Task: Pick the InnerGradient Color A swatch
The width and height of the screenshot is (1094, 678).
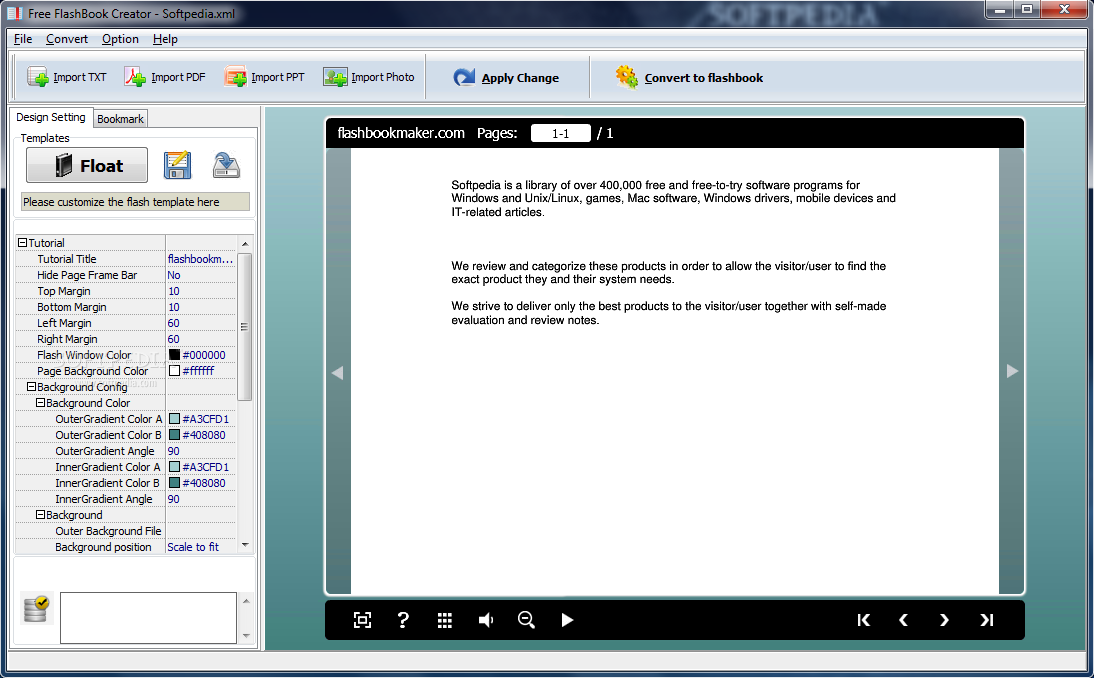Action: coord(174,467)
